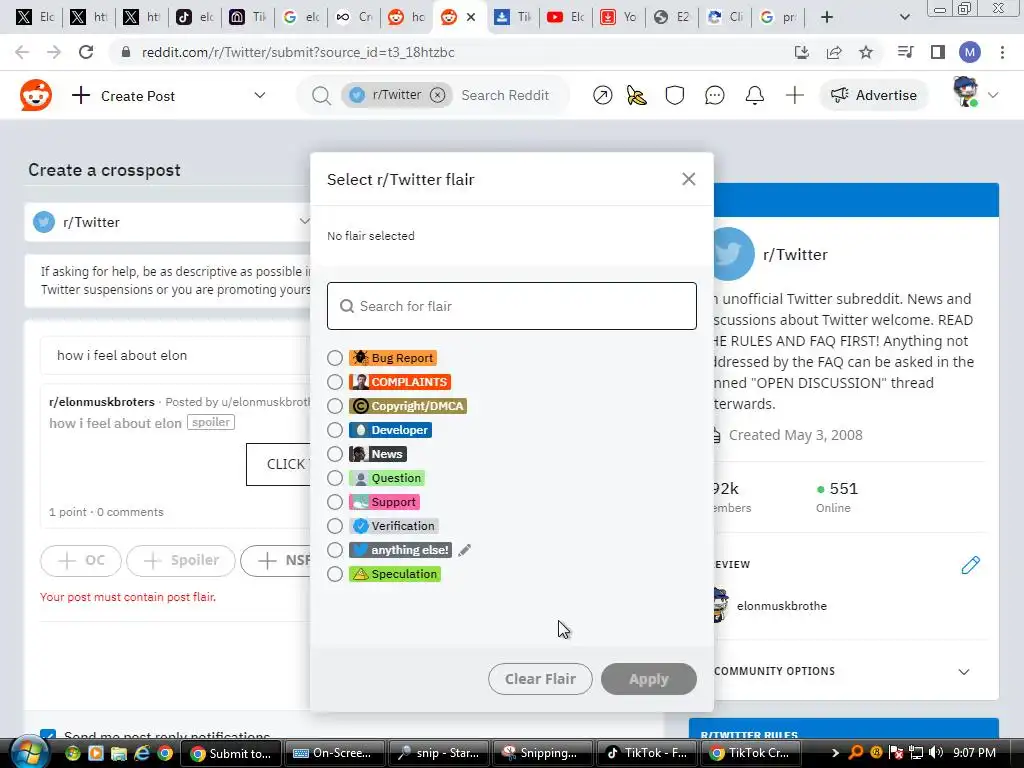Switch to the YouTube tab labeled Elc

(566, 17)
